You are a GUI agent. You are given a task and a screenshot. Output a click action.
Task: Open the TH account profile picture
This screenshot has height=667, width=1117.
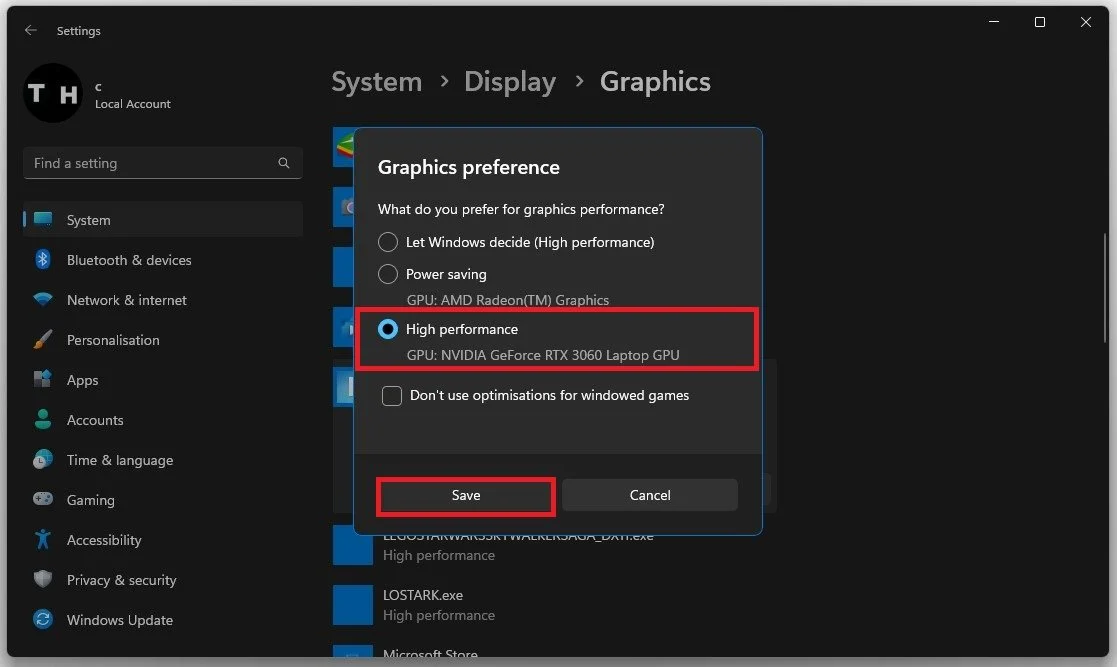click(53, 93)
